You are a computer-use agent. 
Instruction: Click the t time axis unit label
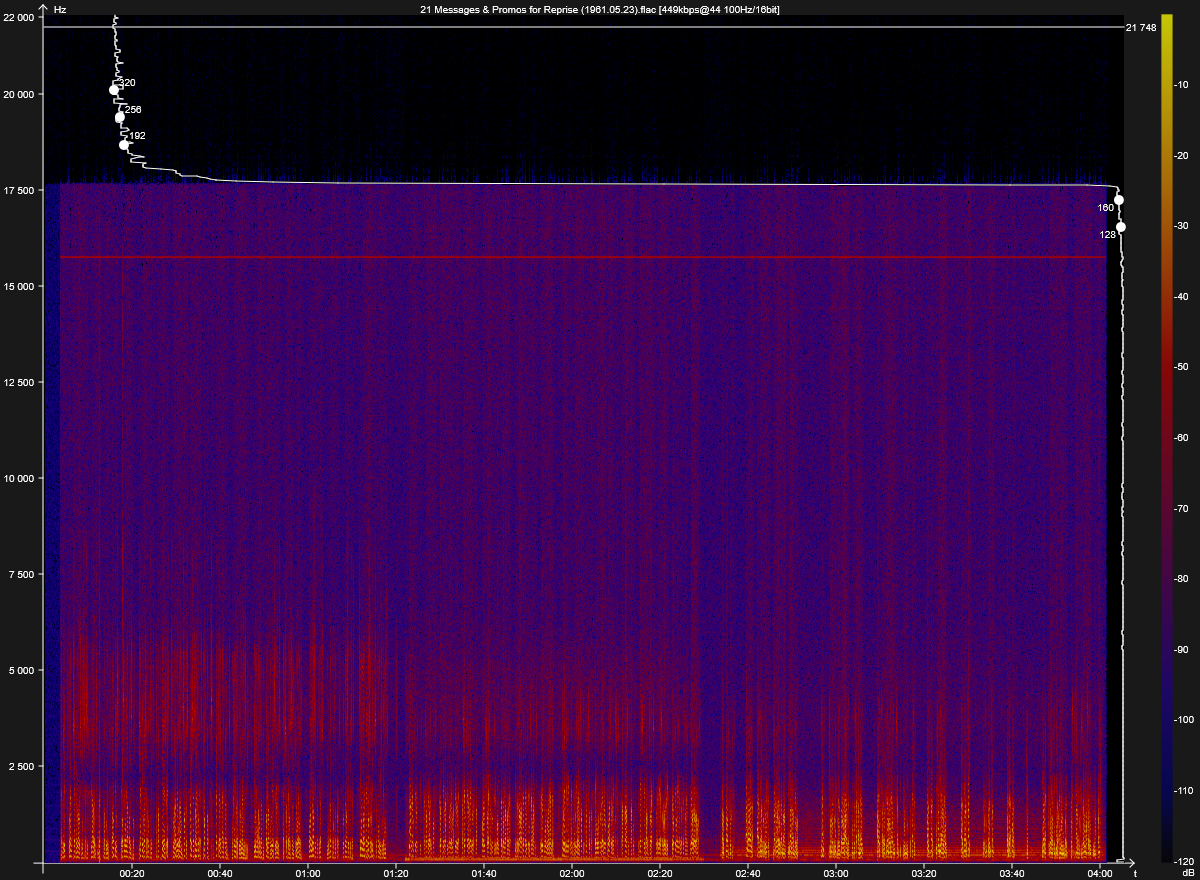[1134, 872]
